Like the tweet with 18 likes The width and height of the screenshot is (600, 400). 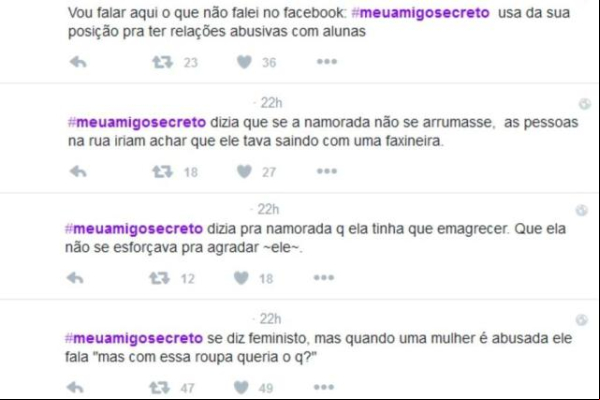pyautogui.click(x=241, y=278)
